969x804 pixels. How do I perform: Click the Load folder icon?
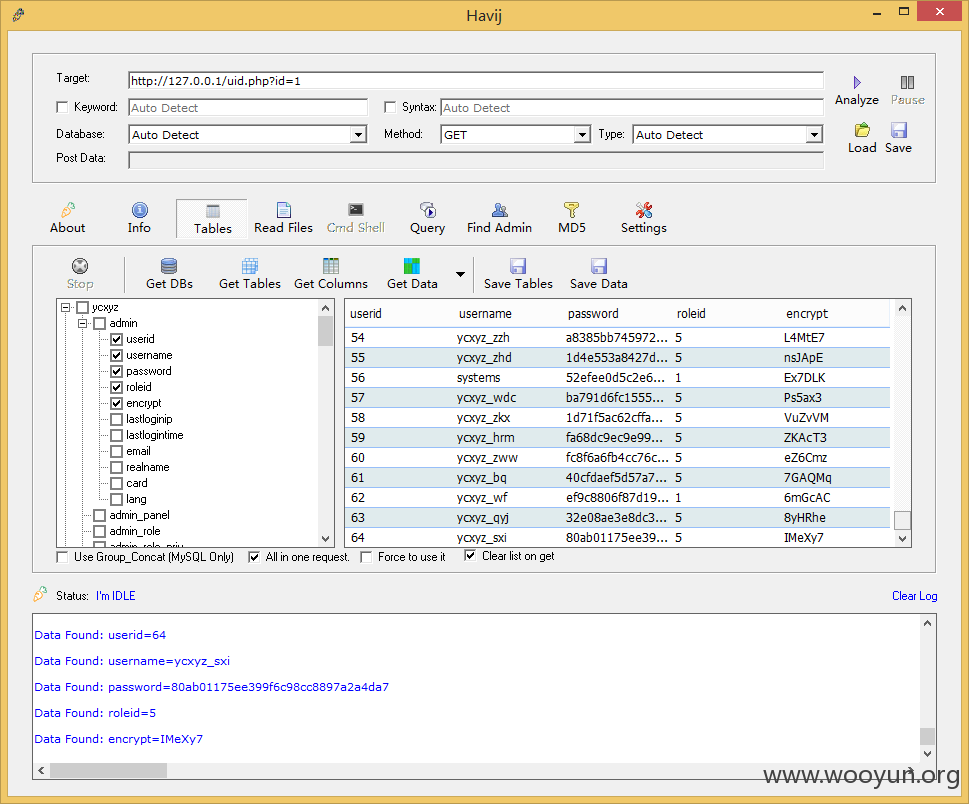(862, 130)
